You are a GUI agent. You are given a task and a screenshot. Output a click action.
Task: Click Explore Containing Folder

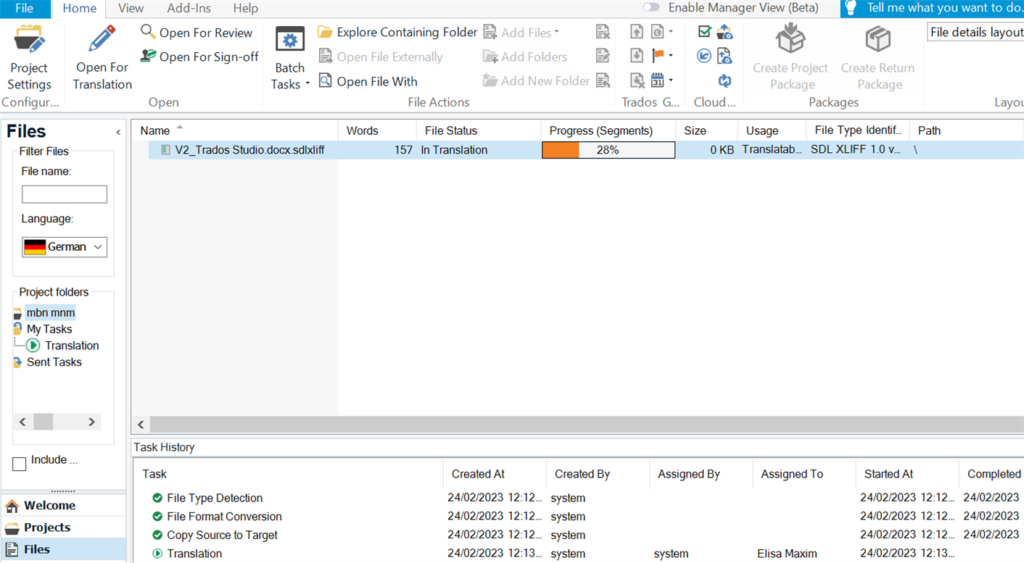click(x=398, y=32)
